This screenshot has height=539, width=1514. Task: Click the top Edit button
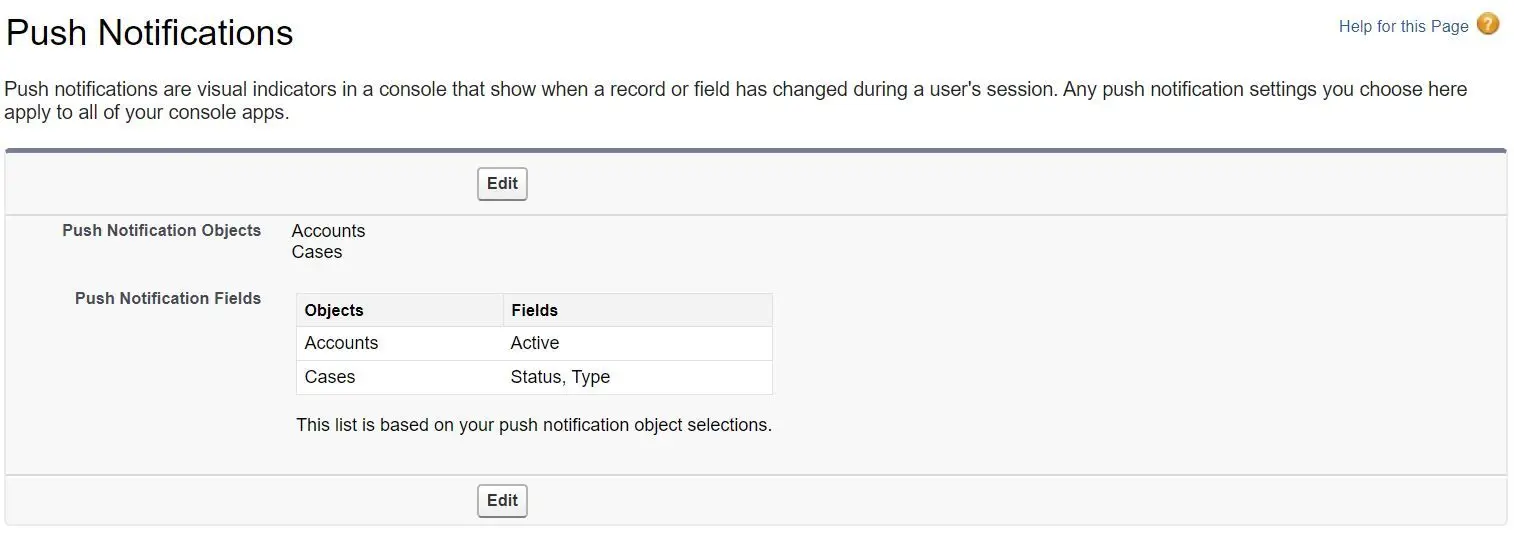[x=502, y=184]
